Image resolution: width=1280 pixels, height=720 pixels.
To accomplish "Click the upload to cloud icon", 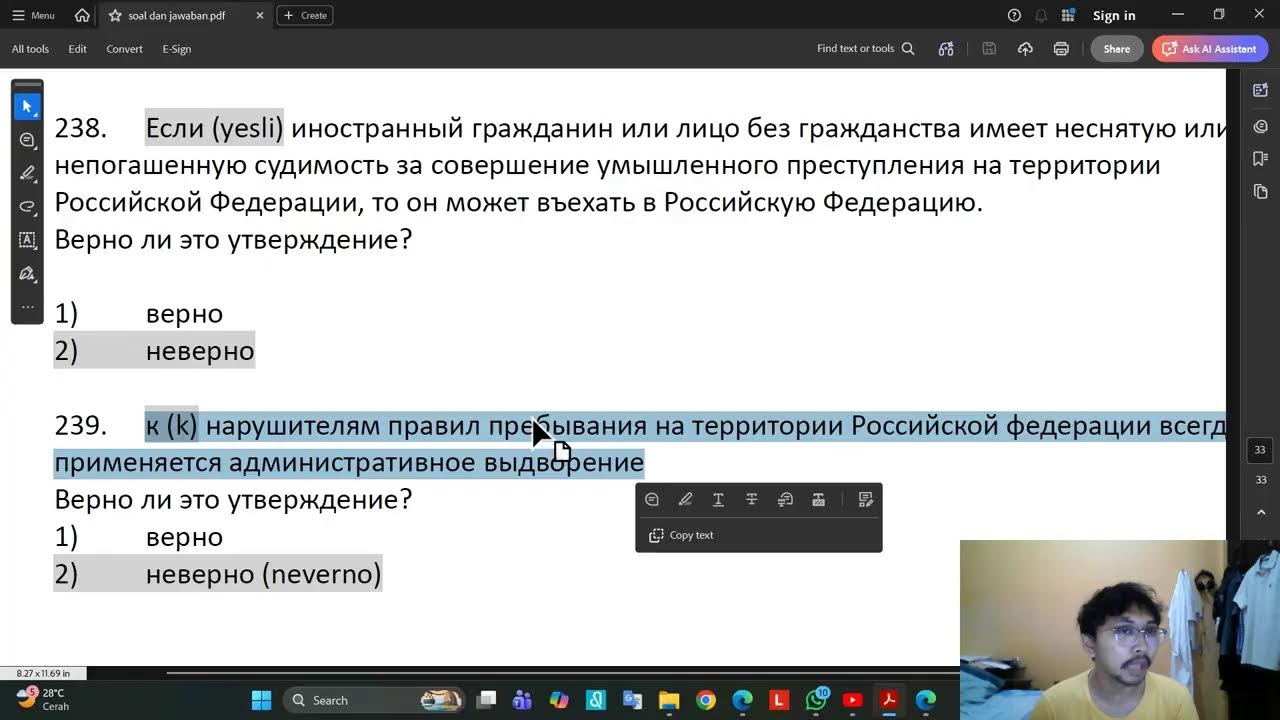I will pos(1025,49).
